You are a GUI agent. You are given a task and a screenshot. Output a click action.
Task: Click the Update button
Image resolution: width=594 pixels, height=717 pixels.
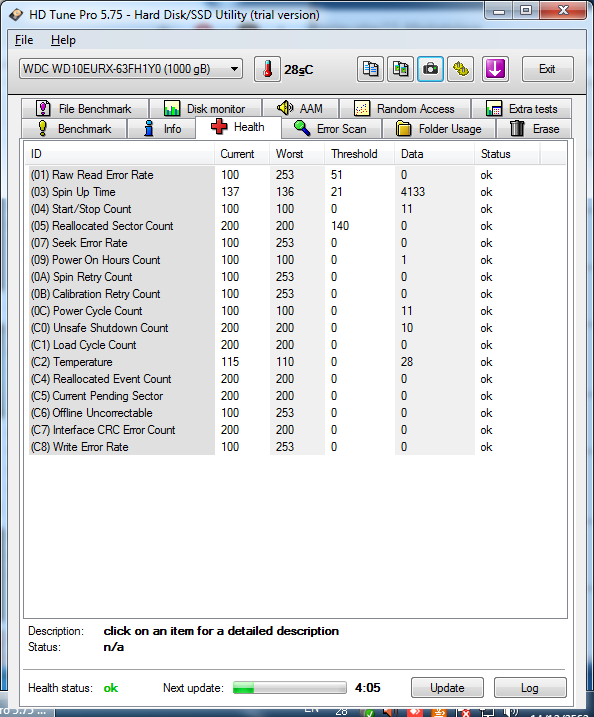coord(447,688)
